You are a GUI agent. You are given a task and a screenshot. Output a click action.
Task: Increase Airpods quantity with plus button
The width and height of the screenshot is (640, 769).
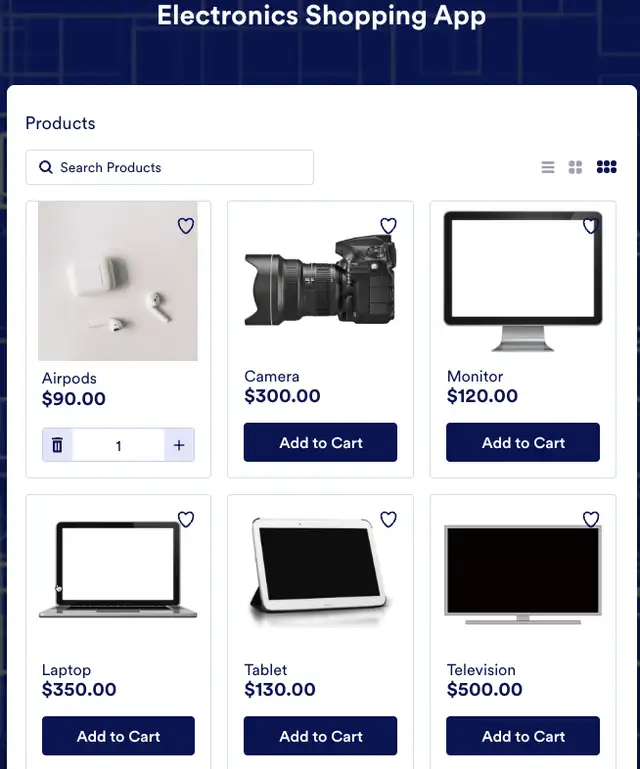179,445
